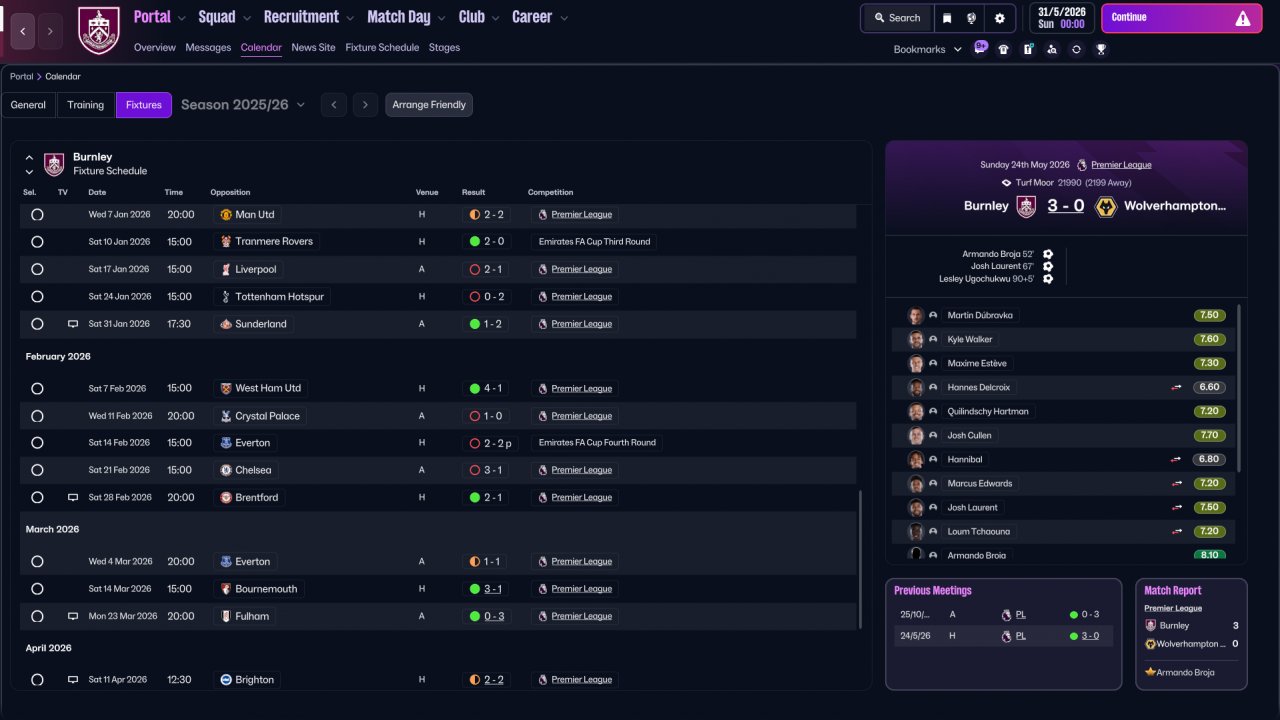Click the TV icon on the Brighton row
This screenshot has height=720, width=1280.
click(x=73, y=680)
